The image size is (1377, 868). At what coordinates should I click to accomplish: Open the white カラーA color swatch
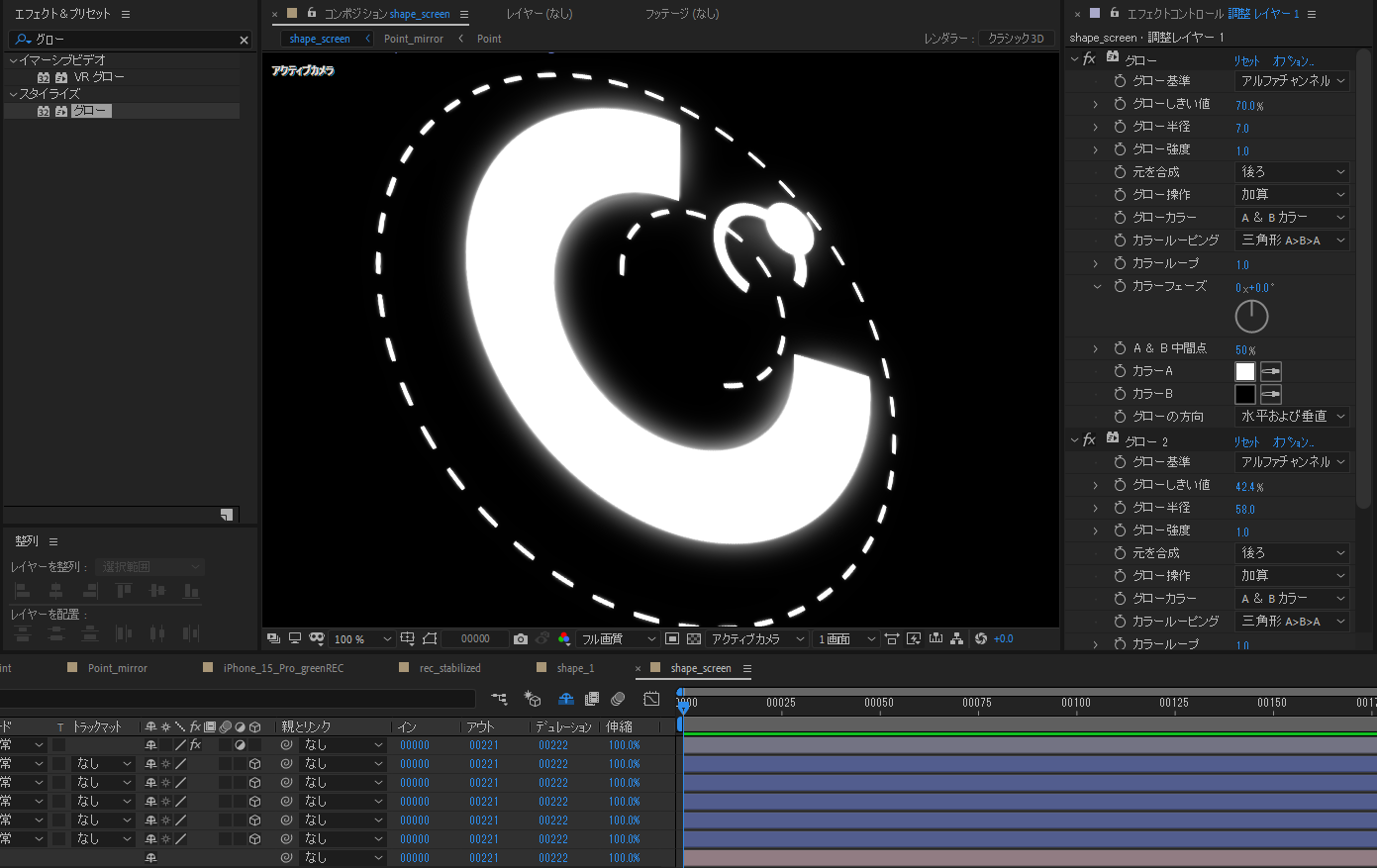1245,371
